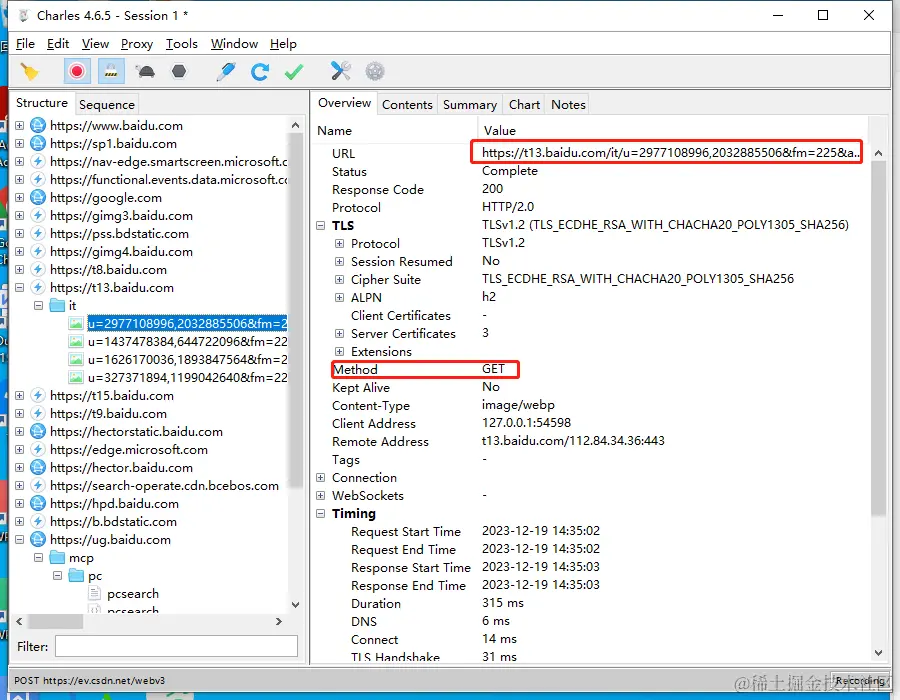Click the Overview vertical scrollbar thumb
The image size is (900, 700).
[x=878, y=339]
